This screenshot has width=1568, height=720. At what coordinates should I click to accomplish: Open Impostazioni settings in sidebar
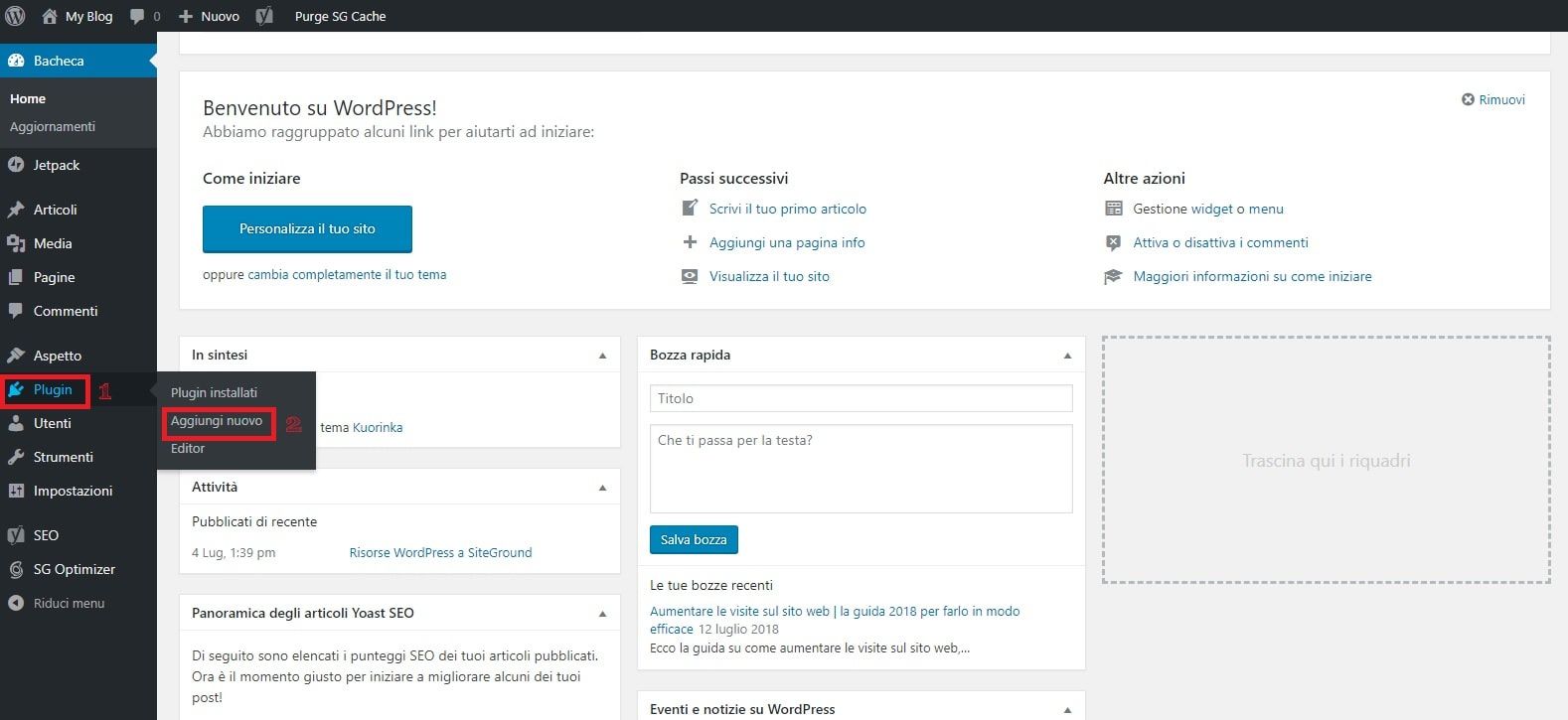click(x=73, y=491)
